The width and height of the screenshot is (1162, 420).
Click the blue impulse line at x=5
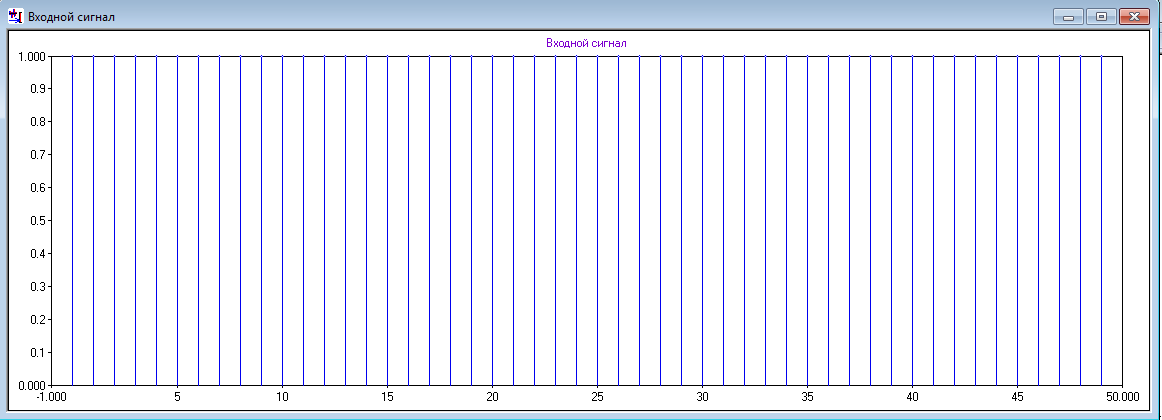click(177, 221)
